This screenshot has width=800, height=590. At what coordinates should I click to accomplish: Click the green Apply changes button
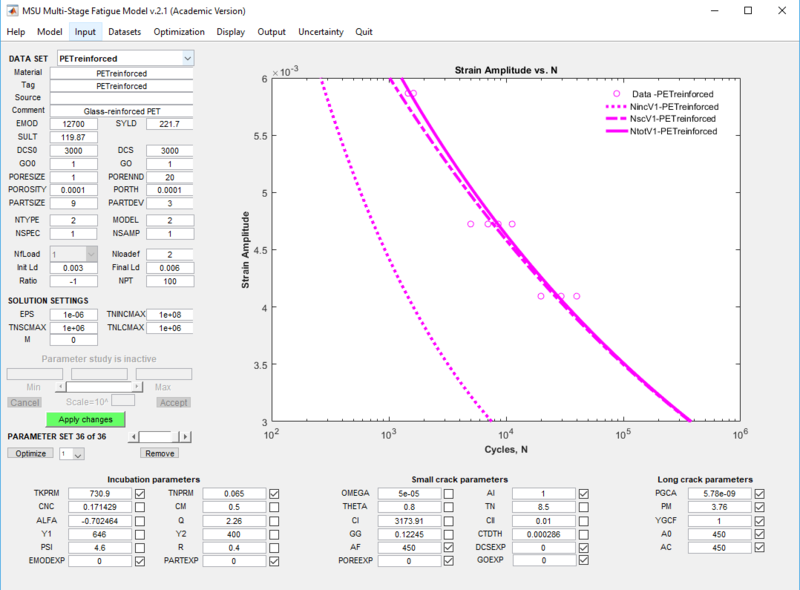(85, 419)
